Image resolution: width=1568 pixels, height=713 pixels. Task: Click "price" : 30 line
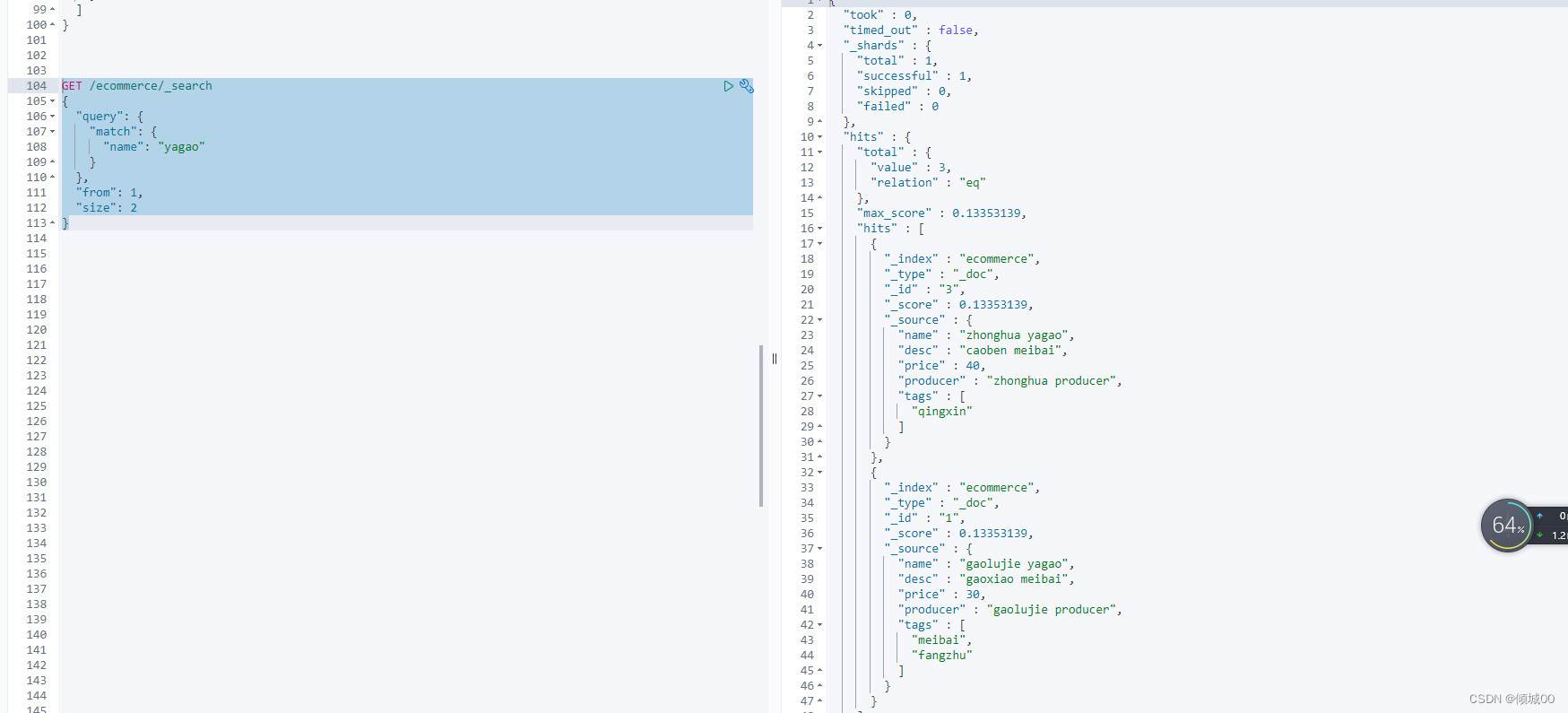coord(942,595)
